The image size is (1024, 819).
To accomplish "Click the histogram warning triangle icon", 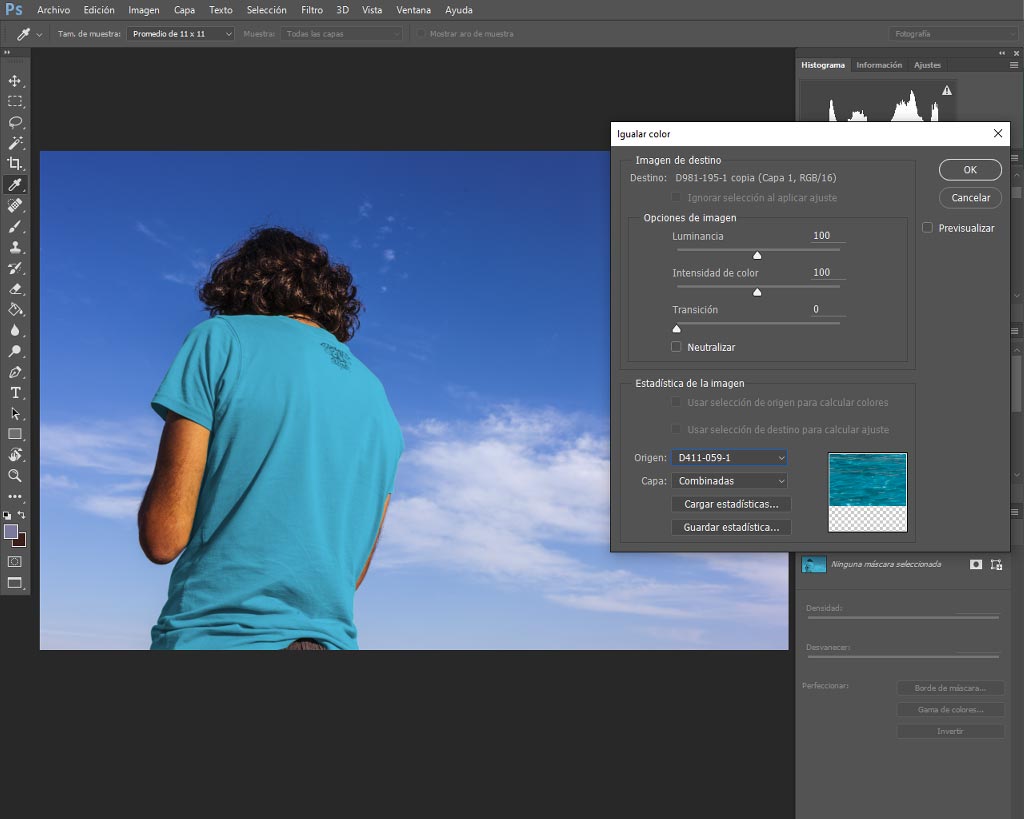I will click(x=947, y=90).
